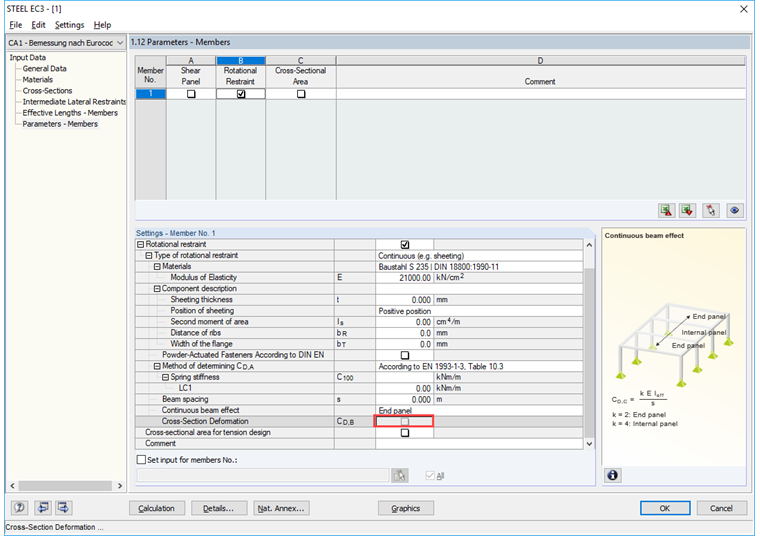Image resolution: width=760 pixels, height=536 pixels.
Task: Click the Modulus of Elasticity value field
Action: tap(404, 278)
